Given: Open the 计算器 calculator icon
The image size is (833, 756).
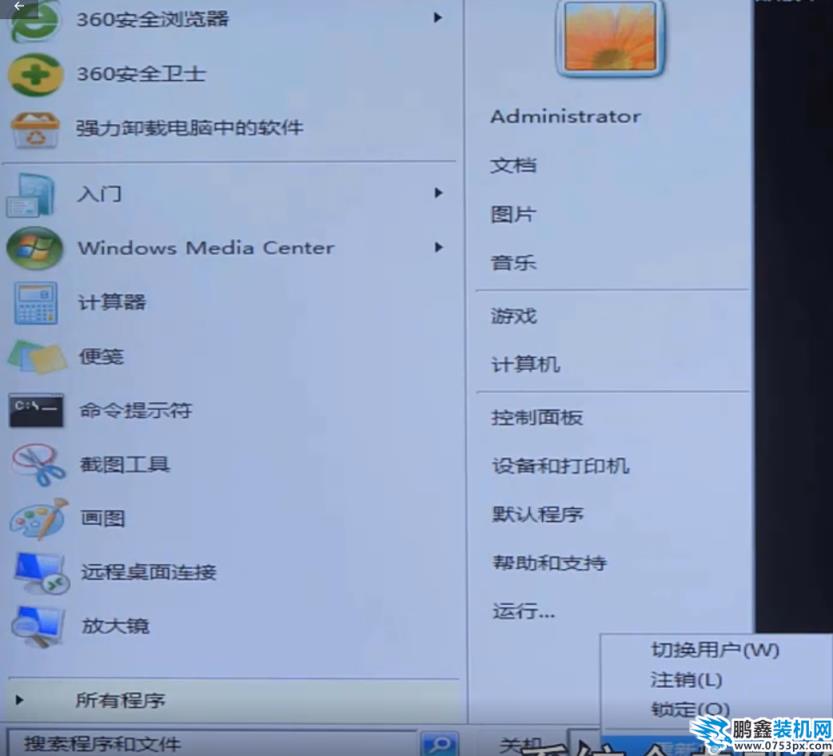Looking at the screenshot, I should click(x=36, y=303).
